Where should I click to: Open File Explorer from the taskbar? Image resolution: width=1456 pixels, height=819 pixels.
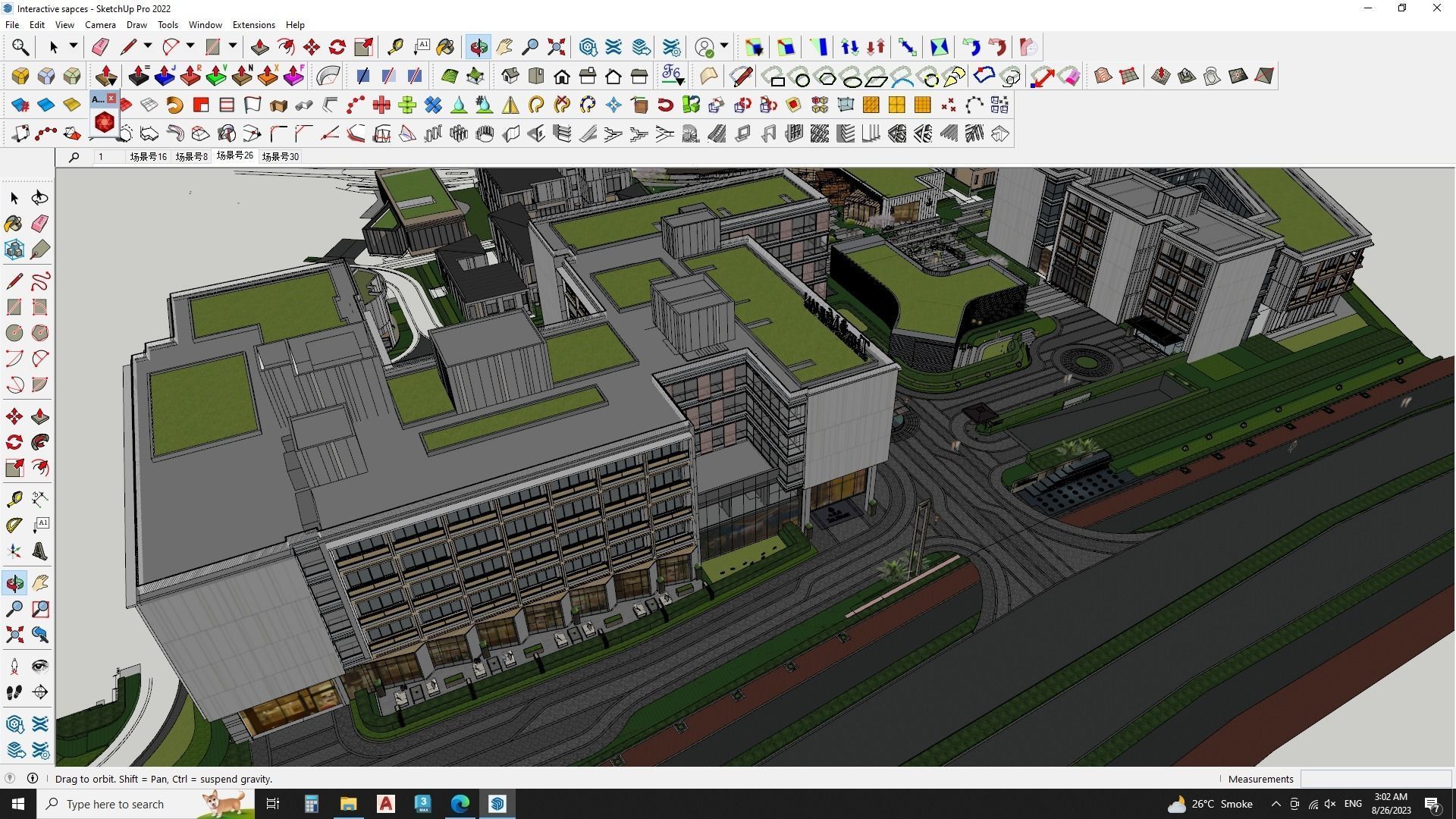pos(348,804)
